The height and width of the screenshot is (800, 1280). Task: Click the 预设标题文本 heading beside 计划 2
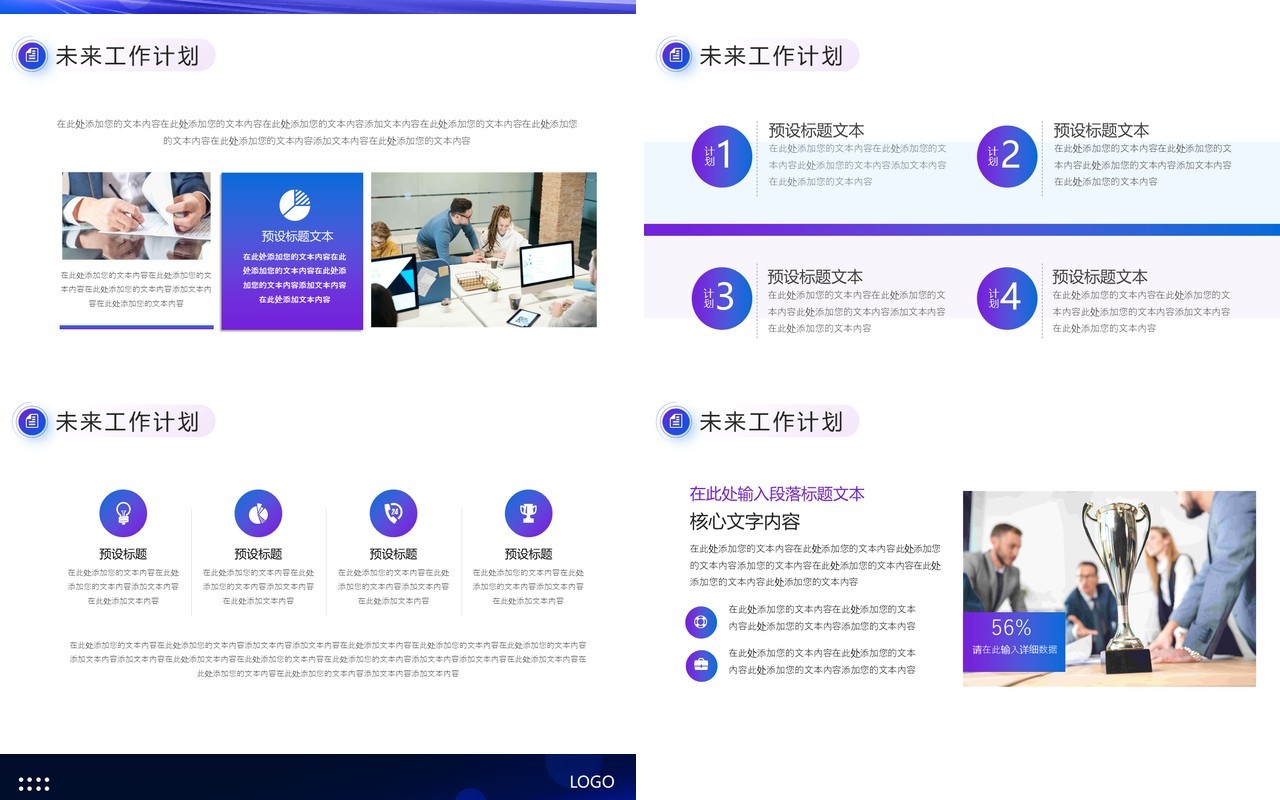[x=1101, y=130]
